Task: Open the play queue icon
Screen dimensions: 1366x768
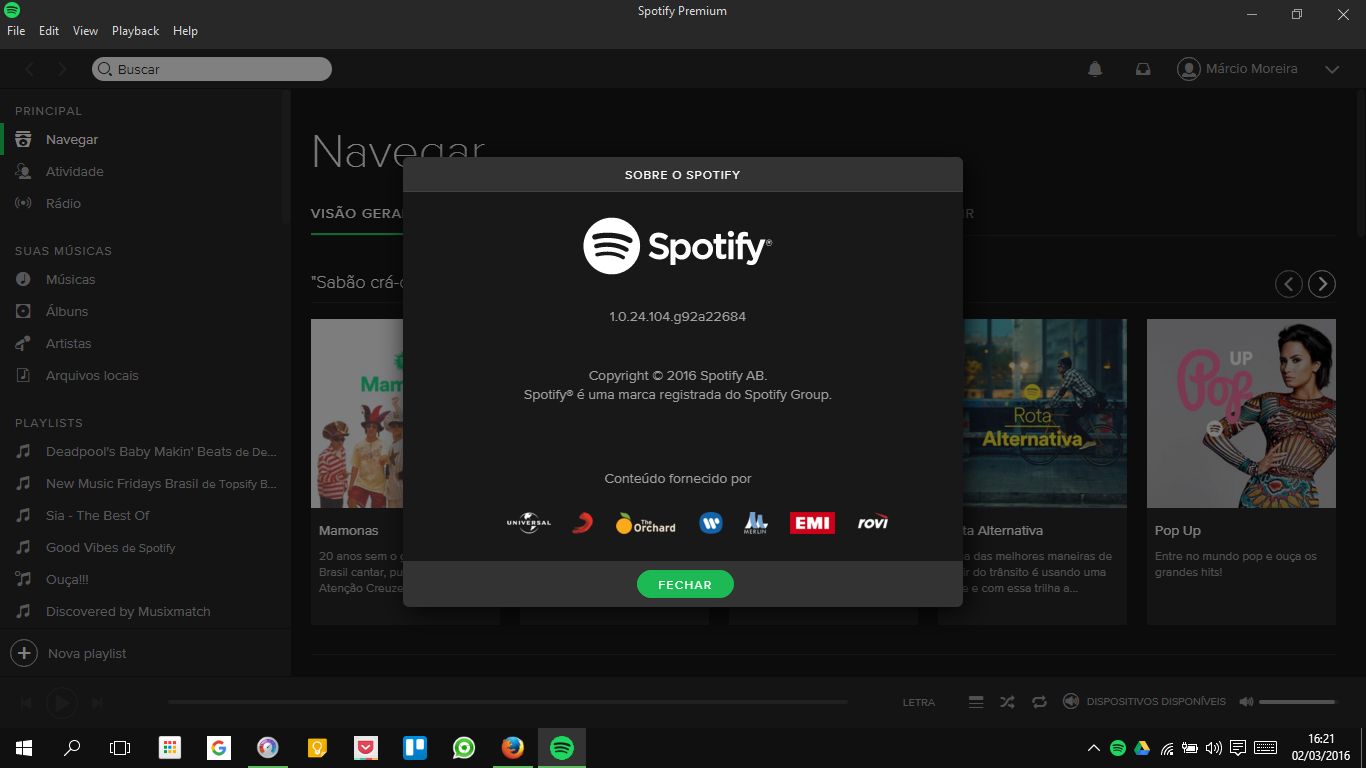Action: 976,702
